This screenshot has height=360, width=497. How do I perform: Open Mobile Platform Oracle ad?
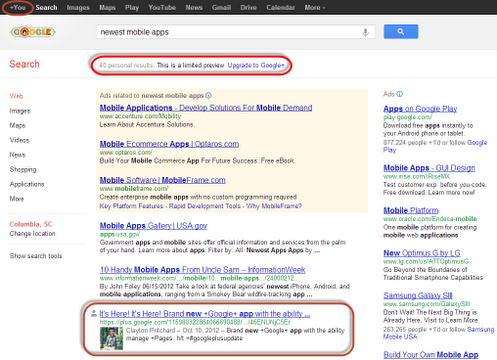click(x=411, y=211)
